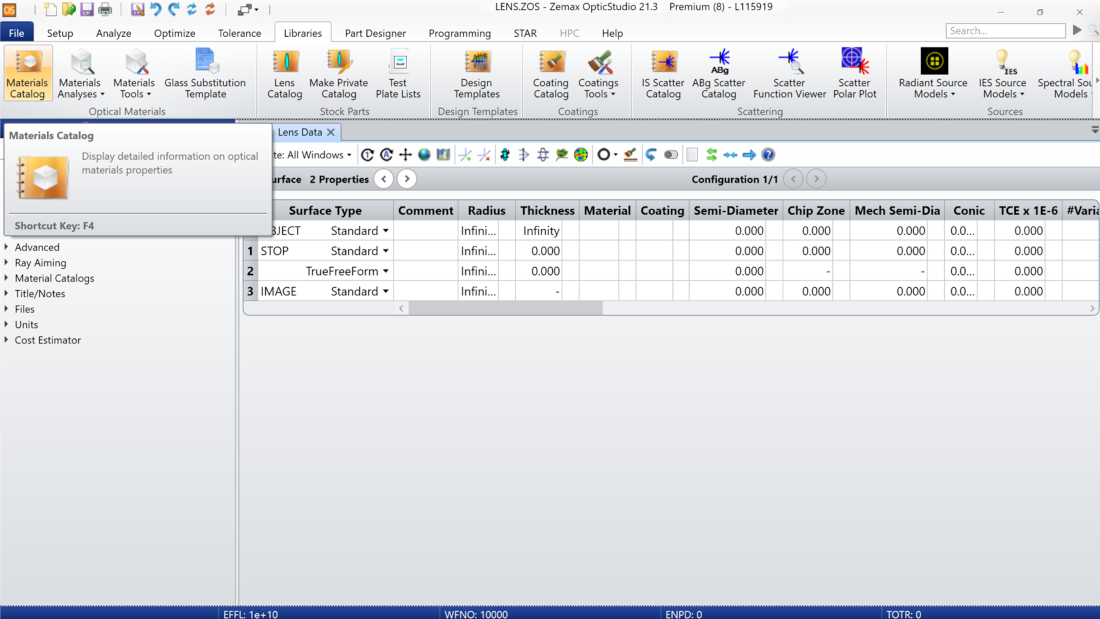Open the Part Designer tab

click(x=375, y=33)
